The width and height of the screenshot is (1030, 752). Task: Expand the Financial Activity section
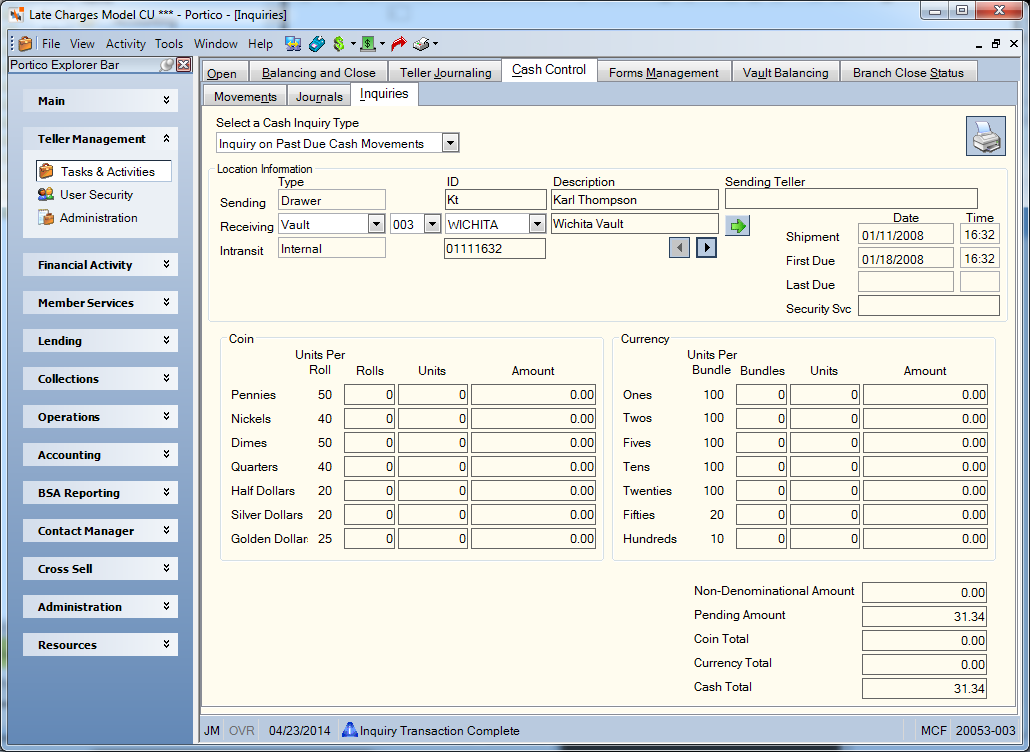tap(101, 265)
